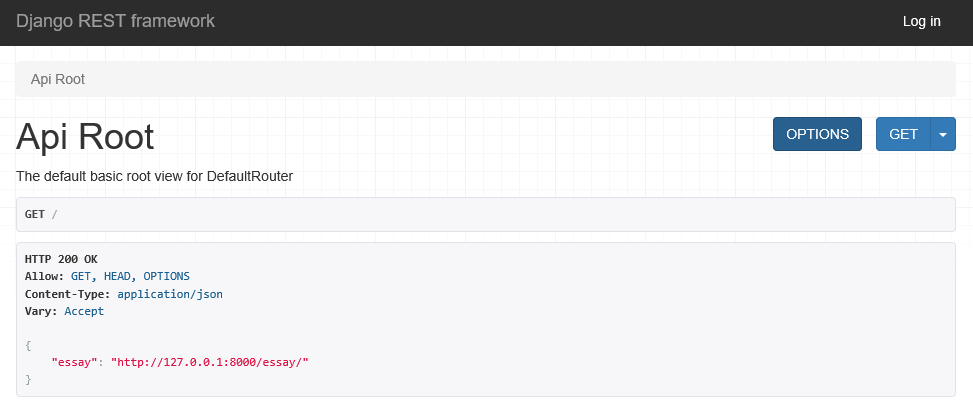
Task: Click the GET button
Action: point(904,134)
